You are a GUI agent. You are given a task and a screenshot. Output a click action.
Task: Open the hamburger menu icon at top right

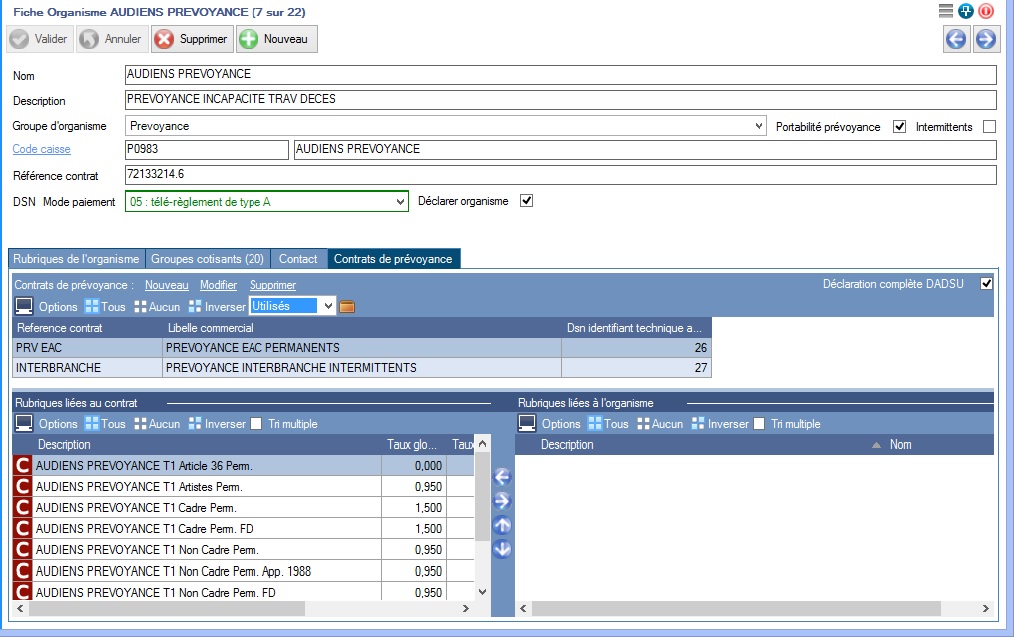[x=946, y=11]
